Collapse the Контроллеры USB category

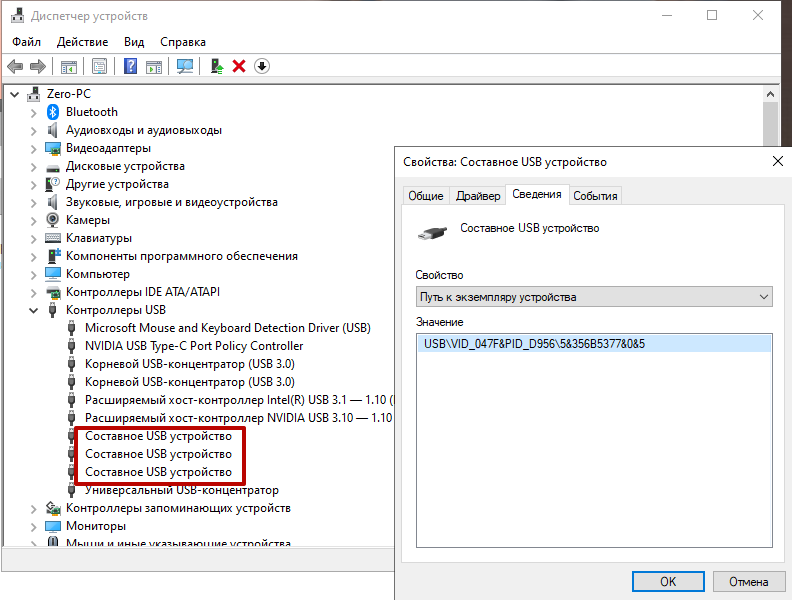pyautogui.click(x=33, y=311)
